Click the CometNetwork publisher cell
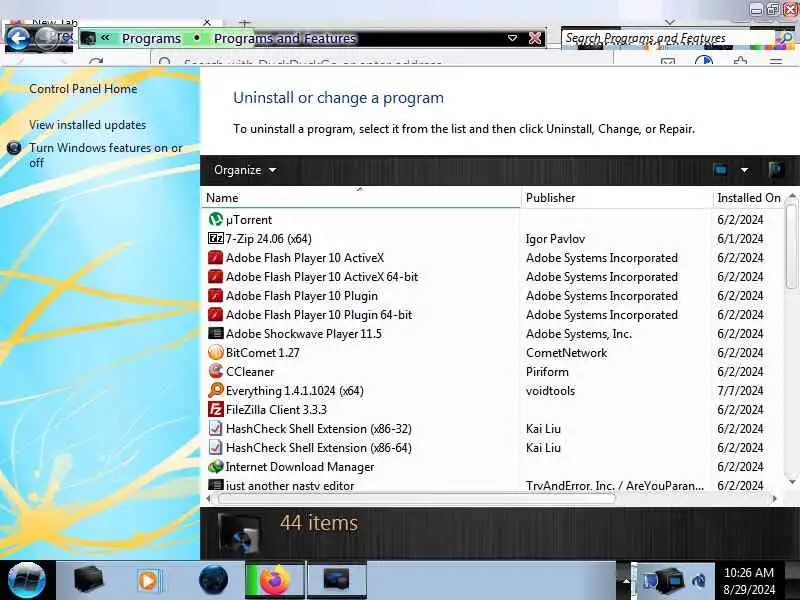 (566, 353)
